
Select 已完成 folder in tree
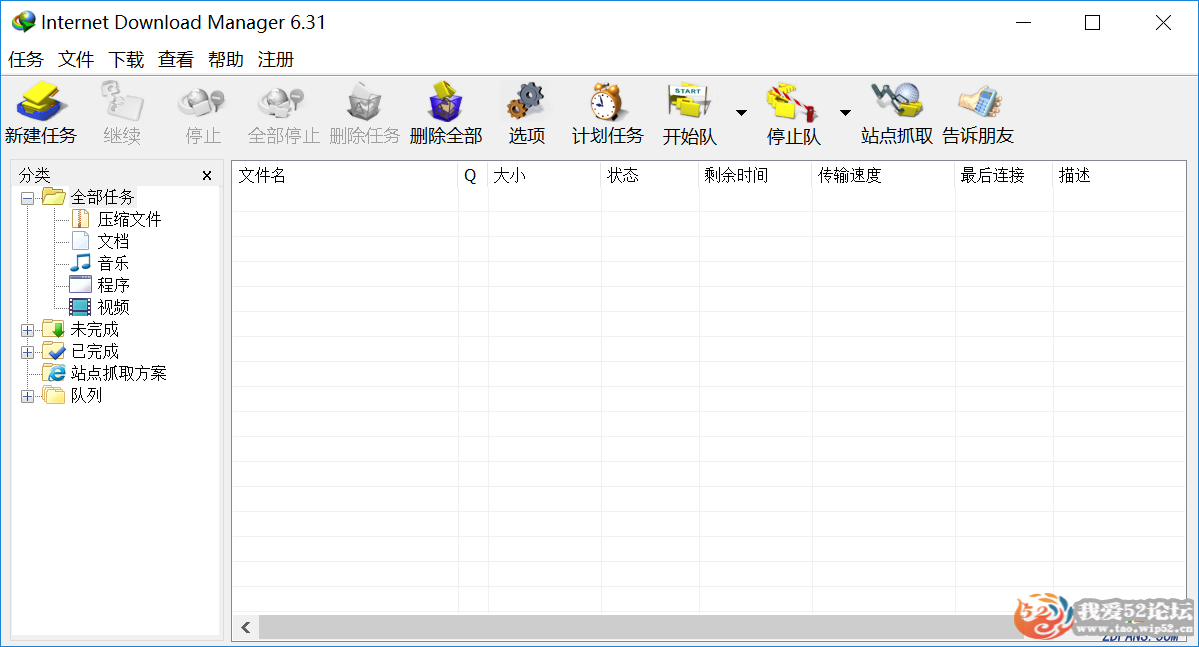tap(95, 352)
